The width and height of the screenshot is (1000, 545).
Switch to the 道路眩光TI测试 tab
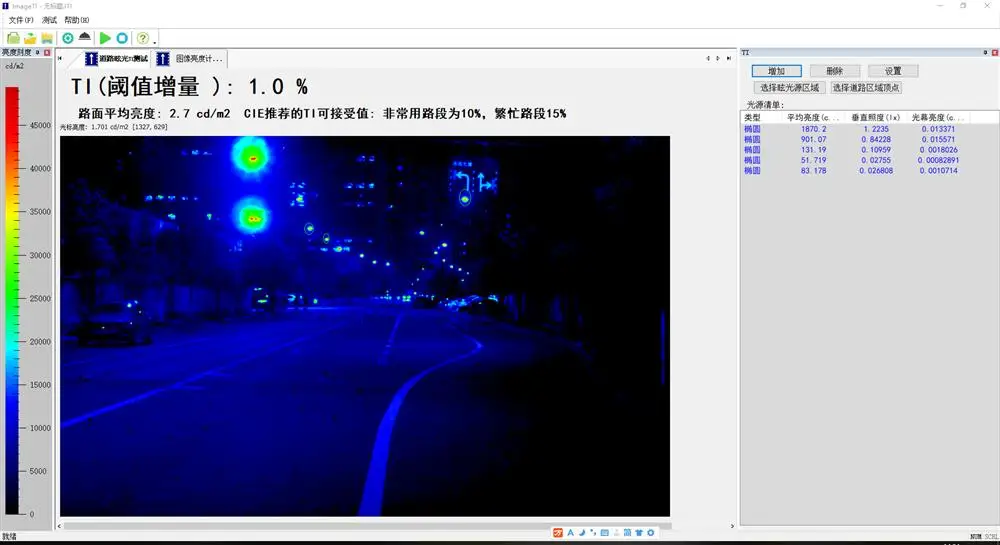coord(117,59)
